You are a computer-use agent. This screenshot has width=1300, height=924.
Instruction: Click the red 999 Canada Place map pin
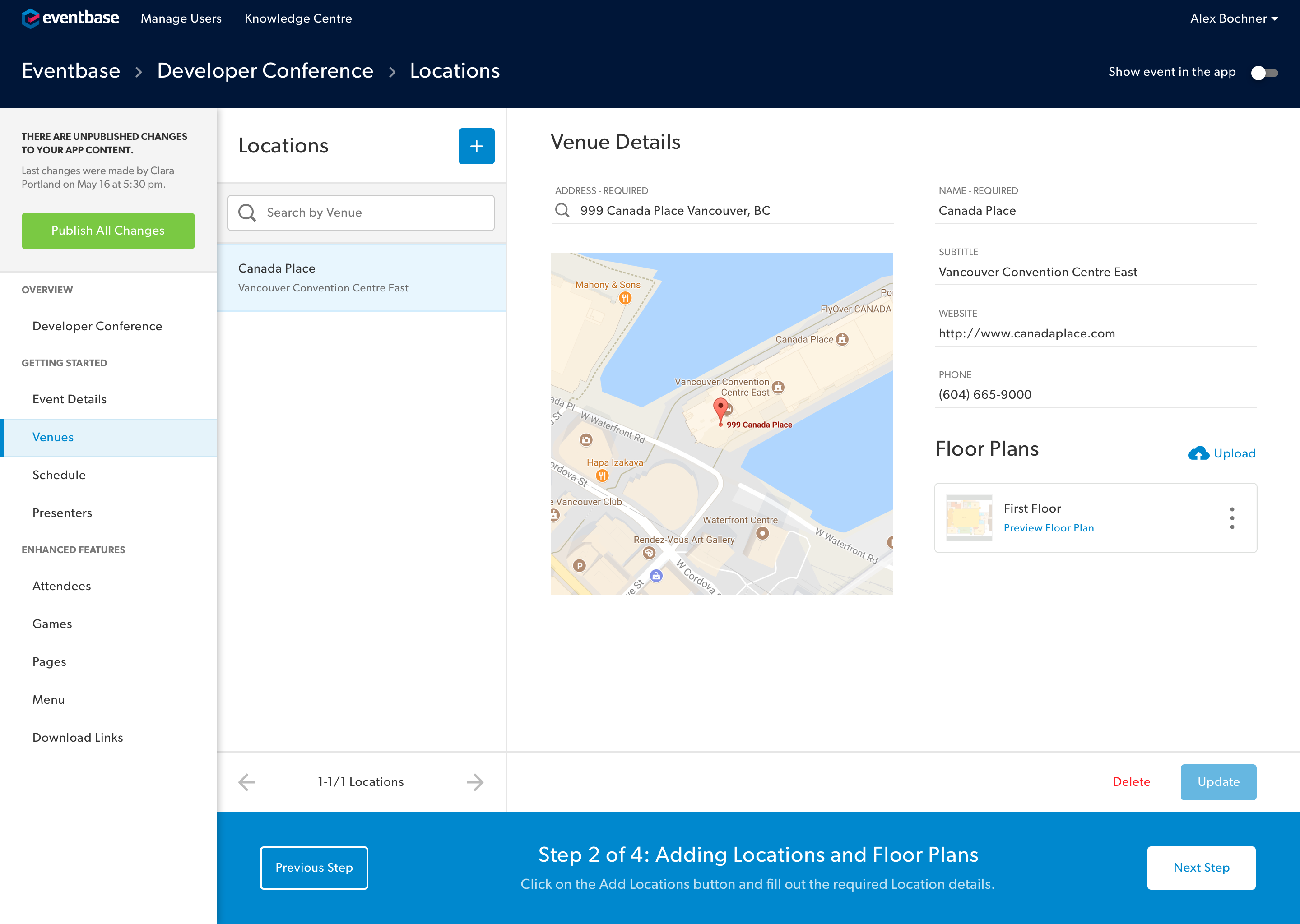tap(720, 411)
